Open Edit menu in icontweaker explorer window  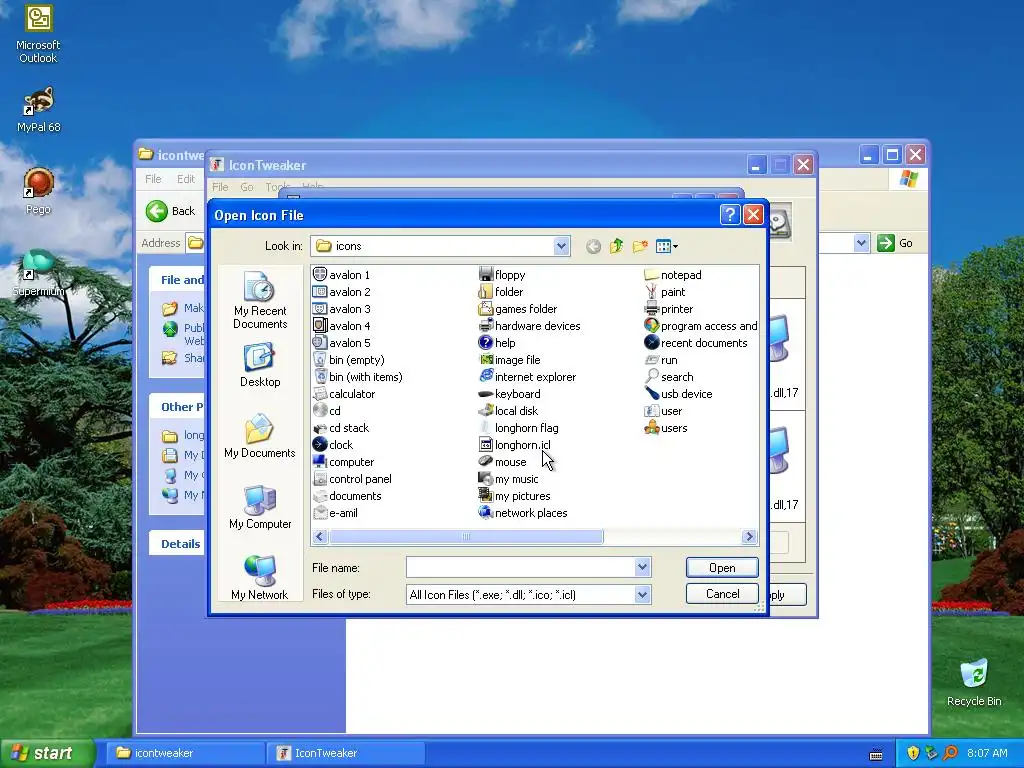click(185, 179)
